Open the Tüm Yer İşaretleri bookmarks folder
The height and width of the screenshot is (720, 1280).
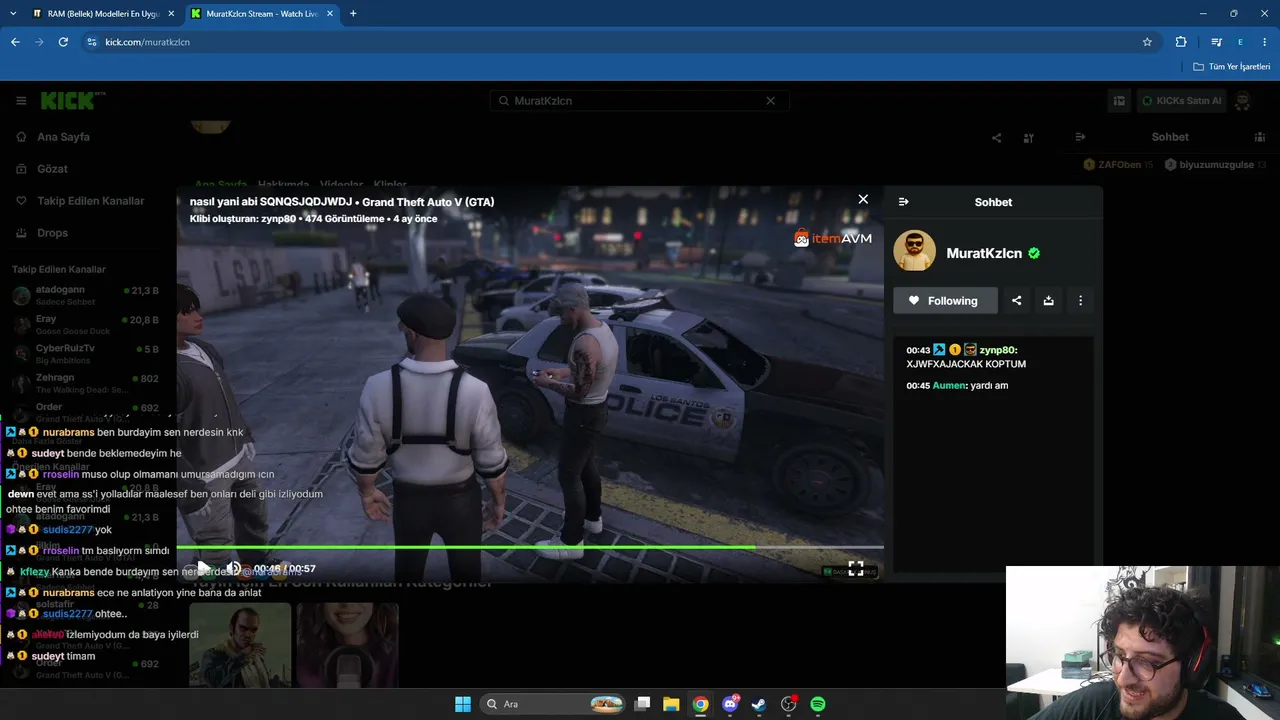(x=1232, y=67)
